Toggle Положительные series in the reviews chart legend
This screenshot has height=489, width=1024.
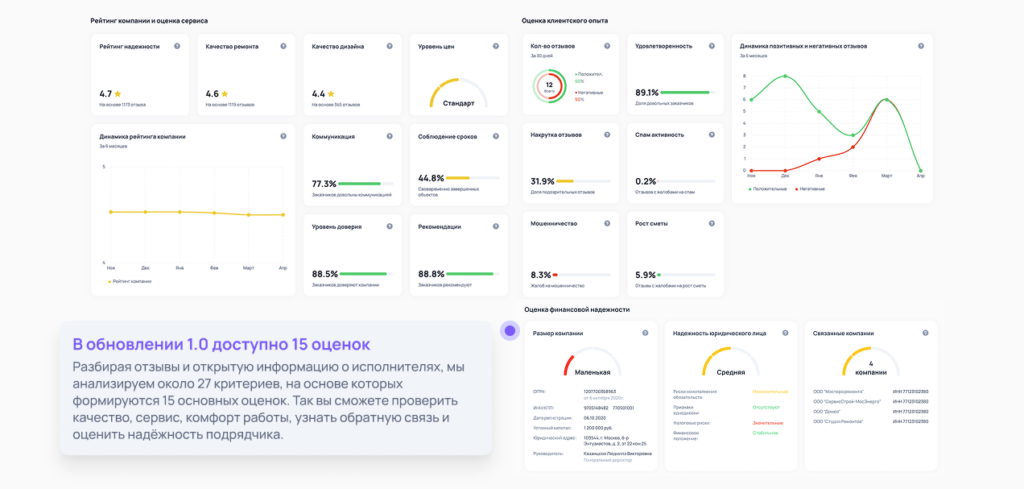[x=768, y=189]
